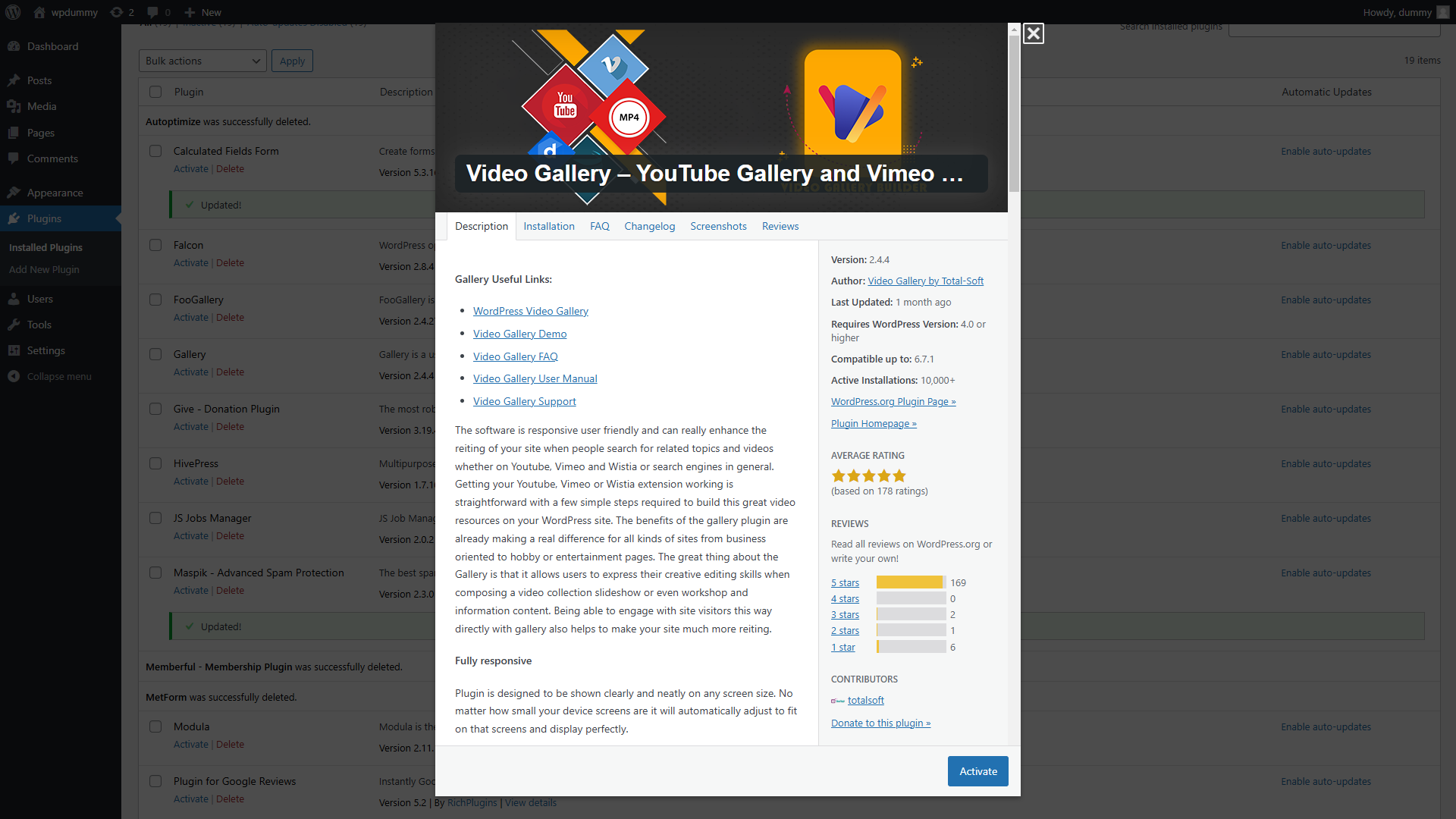Tick the select-all plugins checkbox
1456x819 pixels.
click(155, 92)
